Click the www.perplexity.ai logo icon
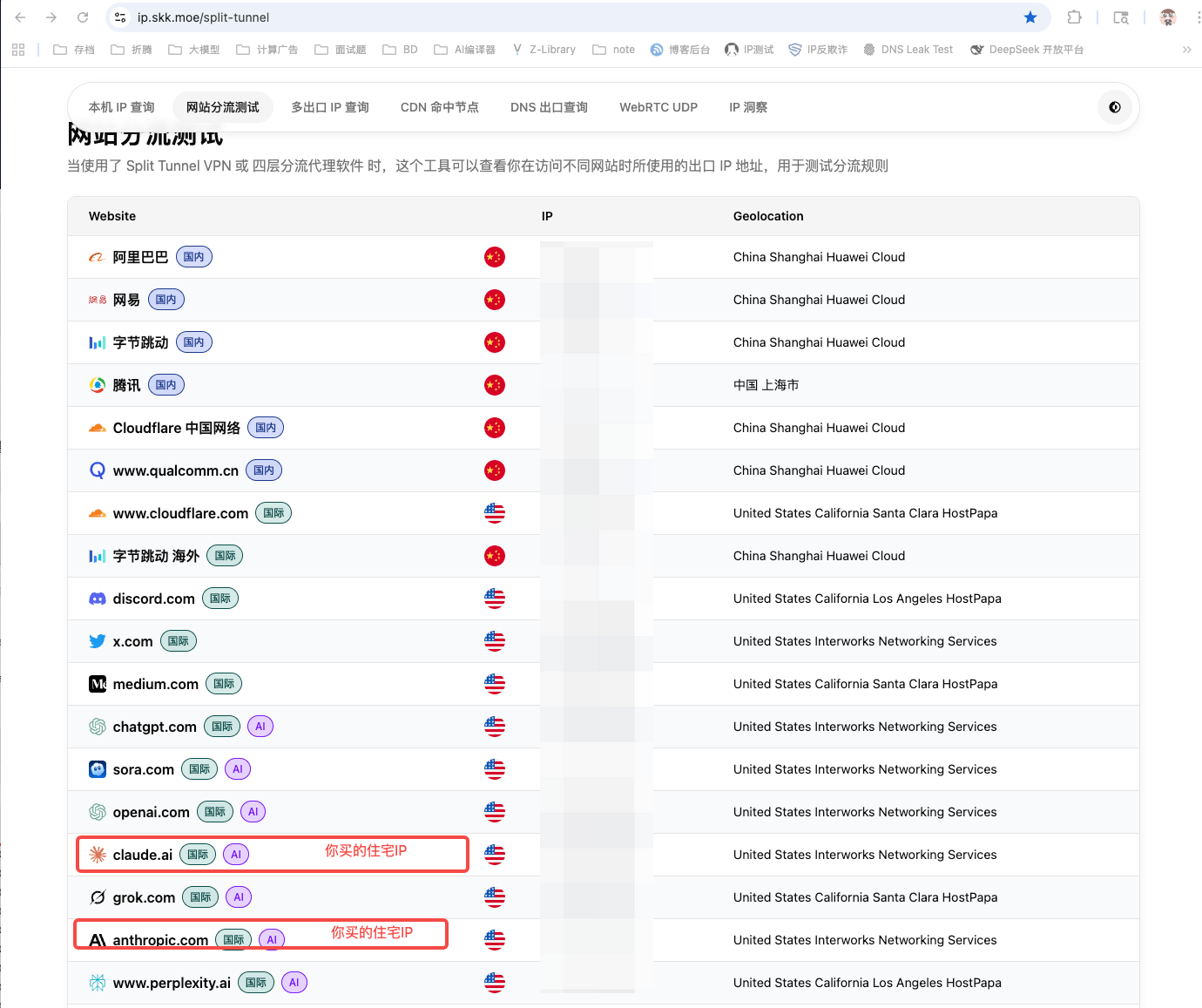The image size is (1202, 1008). (x=98, y=983)
